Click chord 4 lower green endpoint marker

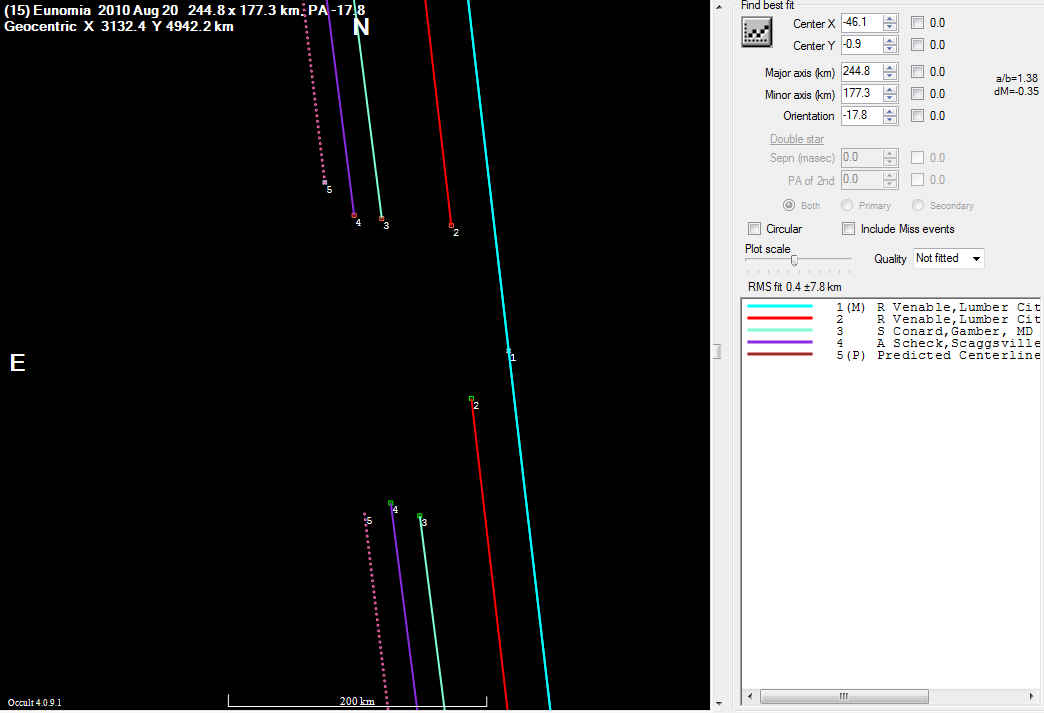tap(391, 503)
